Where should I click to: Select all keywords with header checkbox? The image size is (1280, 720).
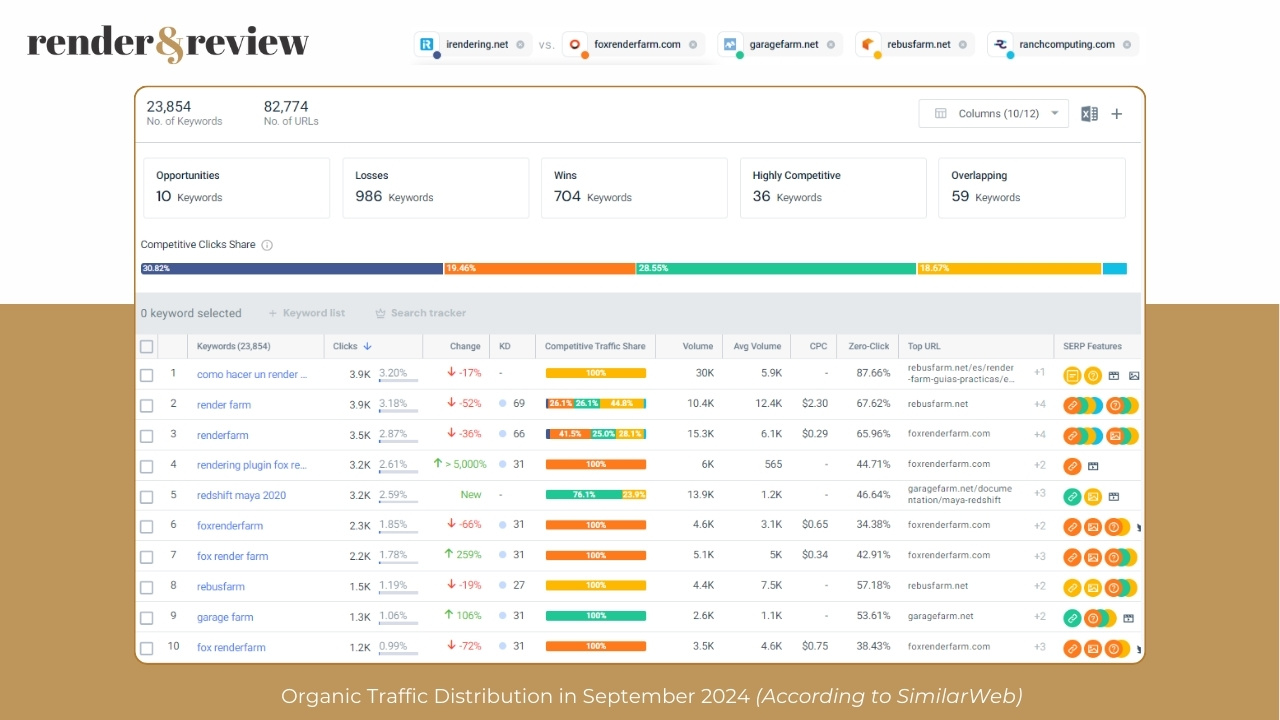click(x=147, y=346)
